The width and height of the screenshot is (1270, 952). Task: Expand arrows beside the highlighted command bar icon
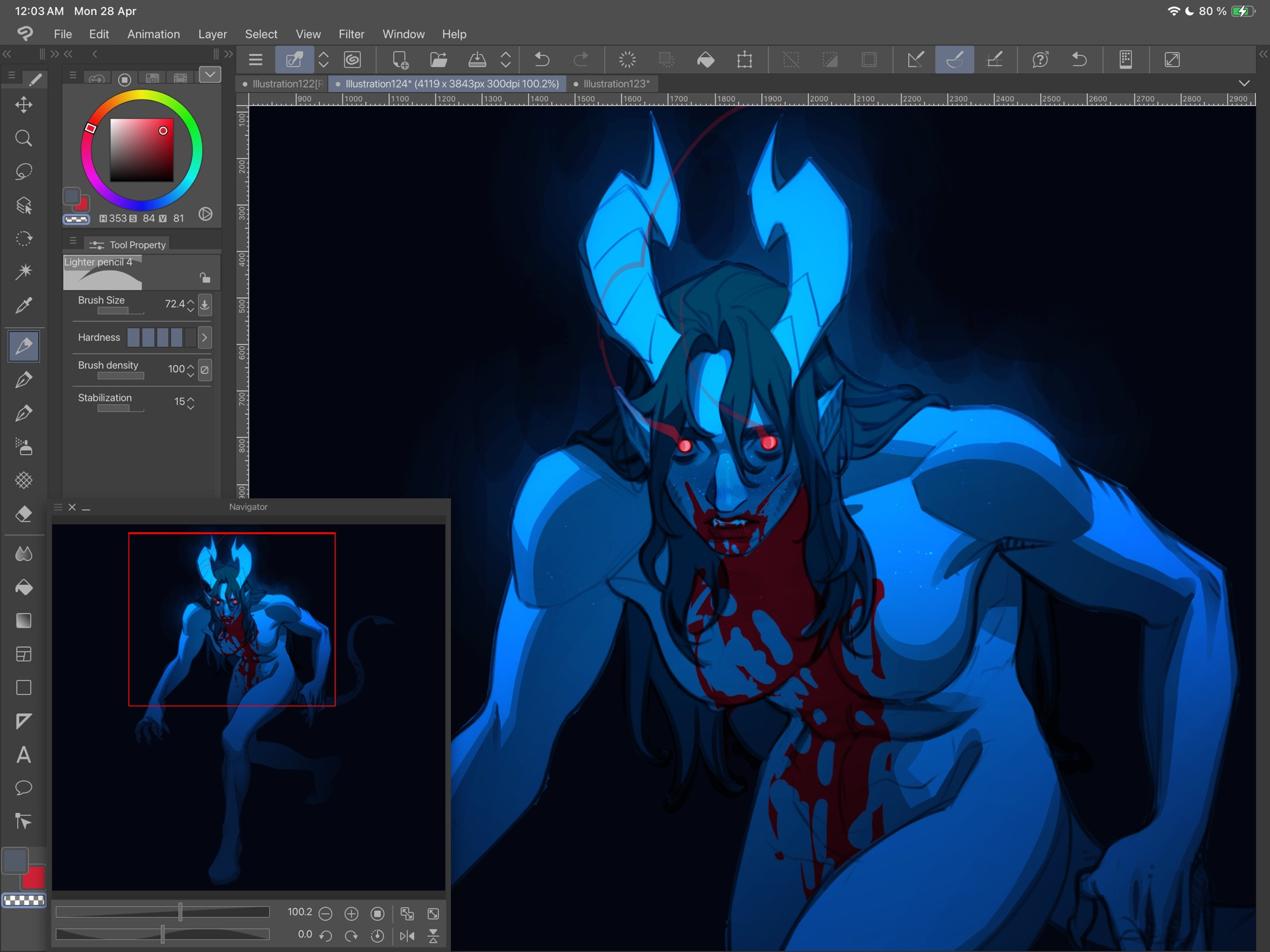pyautogui.click(x=323, y=60)
